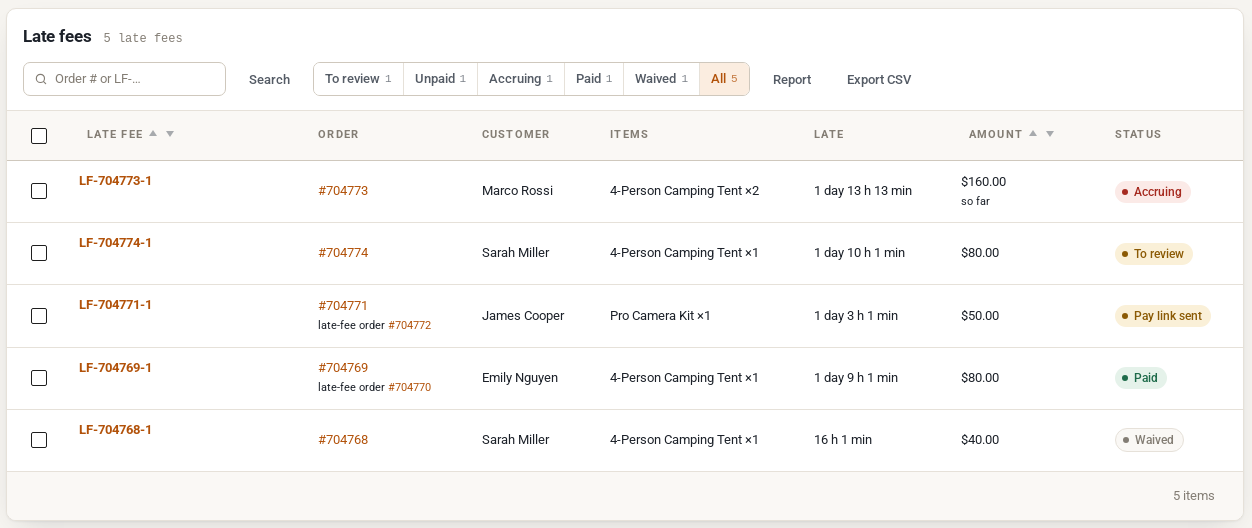1252x528 pixels.
Task: Open order #704771 link
Action: click(x=343, y=306)
